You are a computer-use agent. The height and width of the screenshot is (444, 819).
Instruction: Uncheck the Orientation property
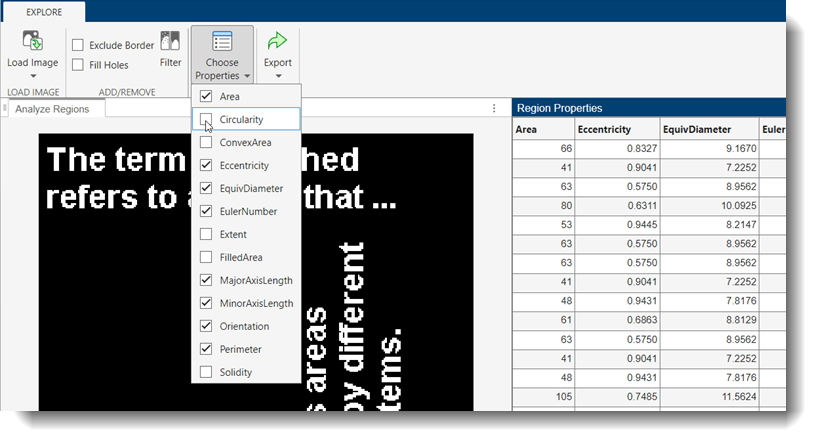point(206,326)
